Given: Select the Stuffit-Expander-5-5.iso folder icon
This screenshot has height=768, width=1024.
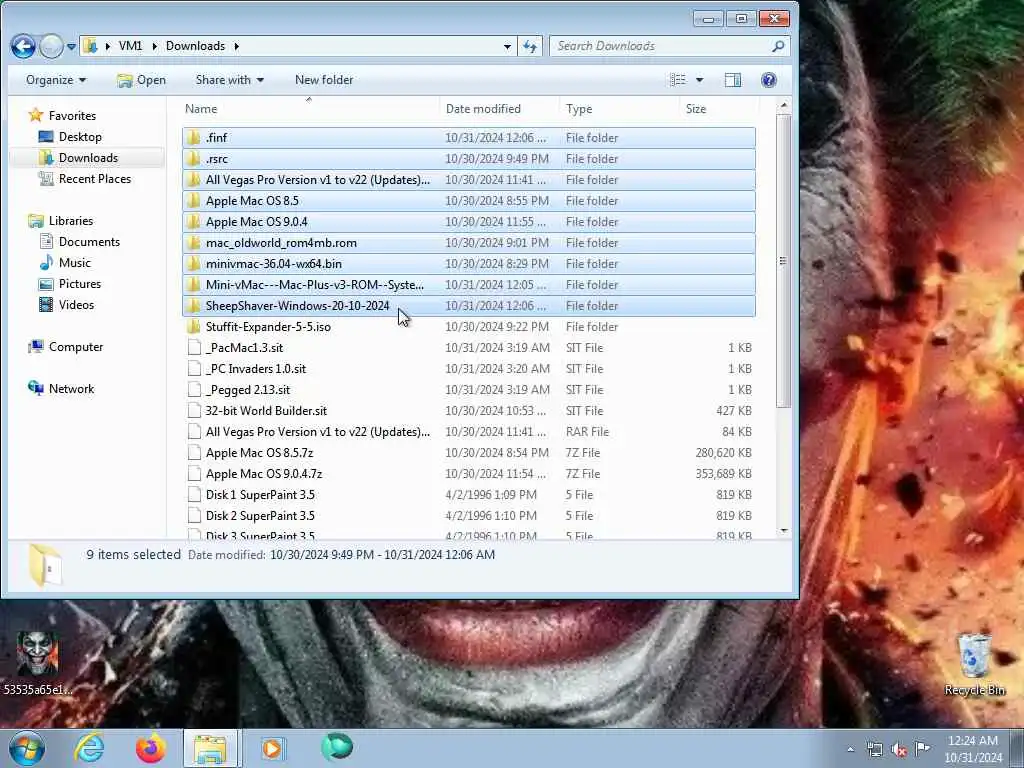Looking at the screenshot, I should point(193,327).
